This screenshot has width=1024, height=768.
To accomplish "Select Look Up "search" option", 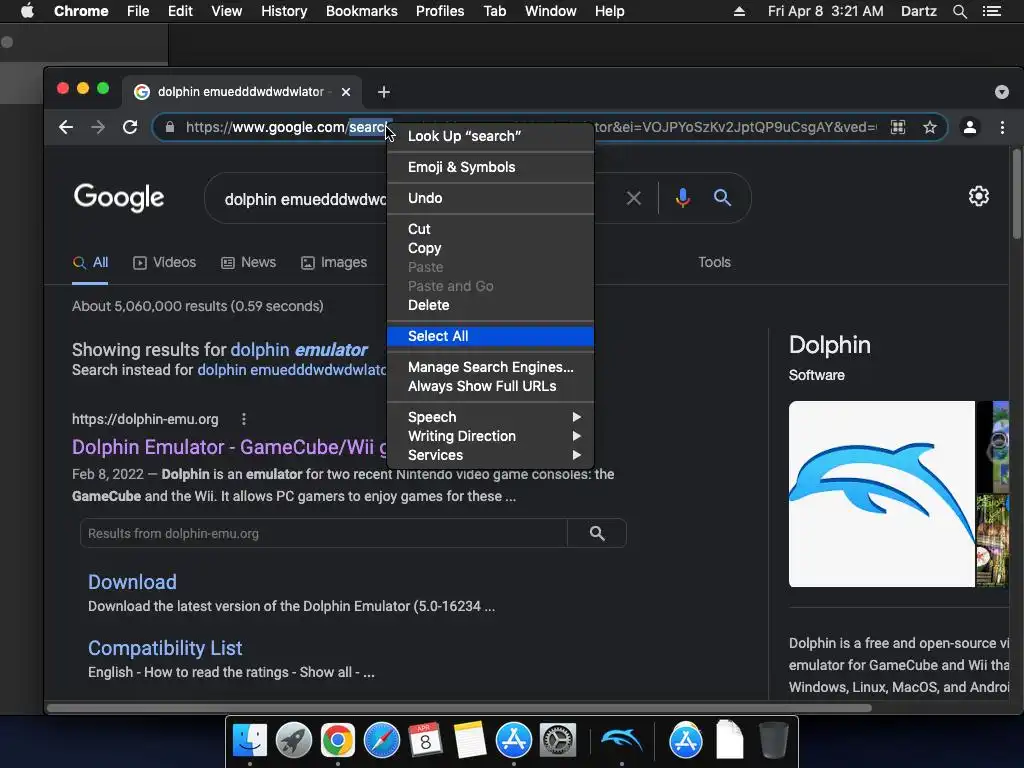I will click(490, 136).
